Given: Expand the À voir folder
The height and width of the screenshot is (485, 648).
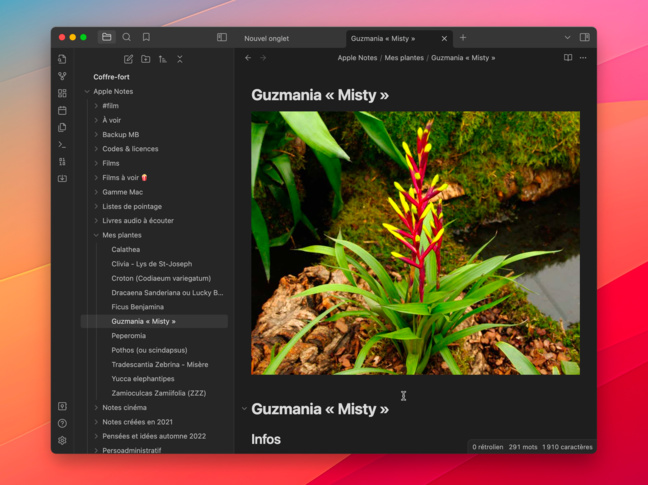Looking at the screenshot, I should click(96, 120).
